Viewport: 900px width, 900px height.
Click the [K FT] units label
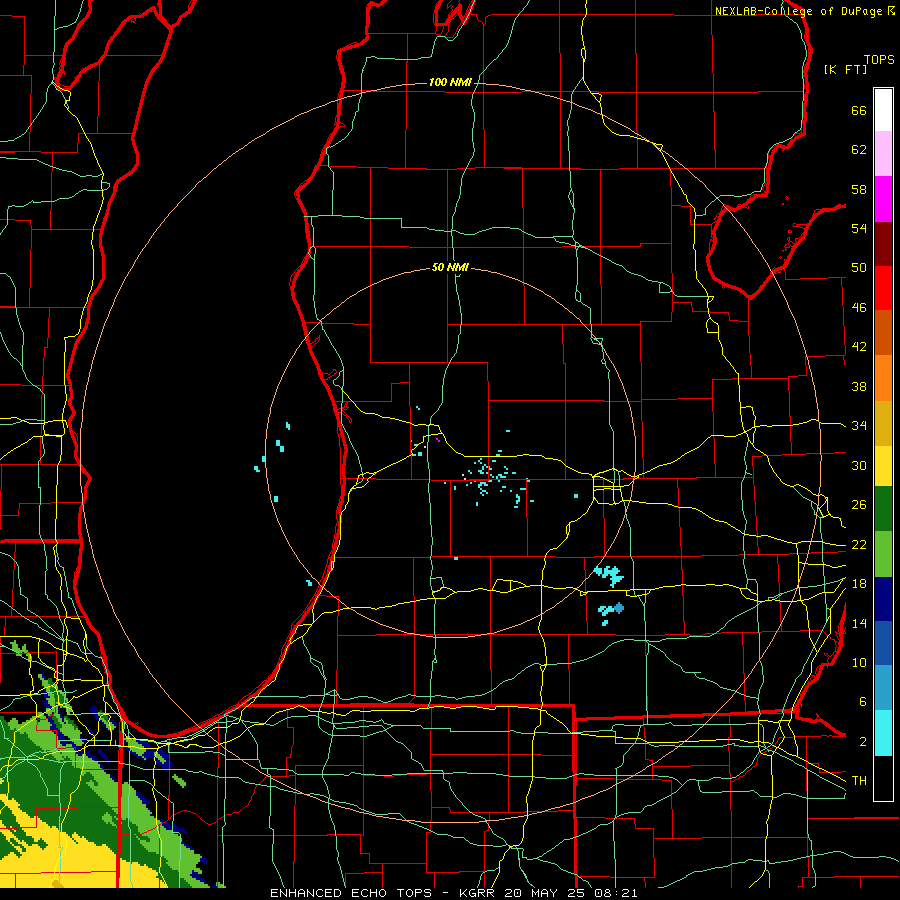[x=845, y=69]
